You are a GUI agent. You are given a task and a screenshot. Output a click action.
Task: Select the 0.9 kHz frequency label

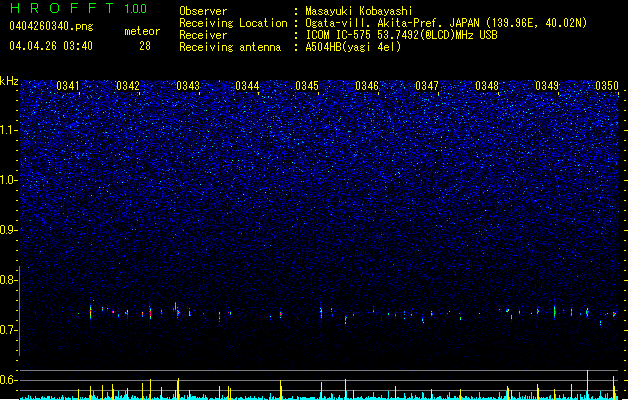[x=9, y=230]
